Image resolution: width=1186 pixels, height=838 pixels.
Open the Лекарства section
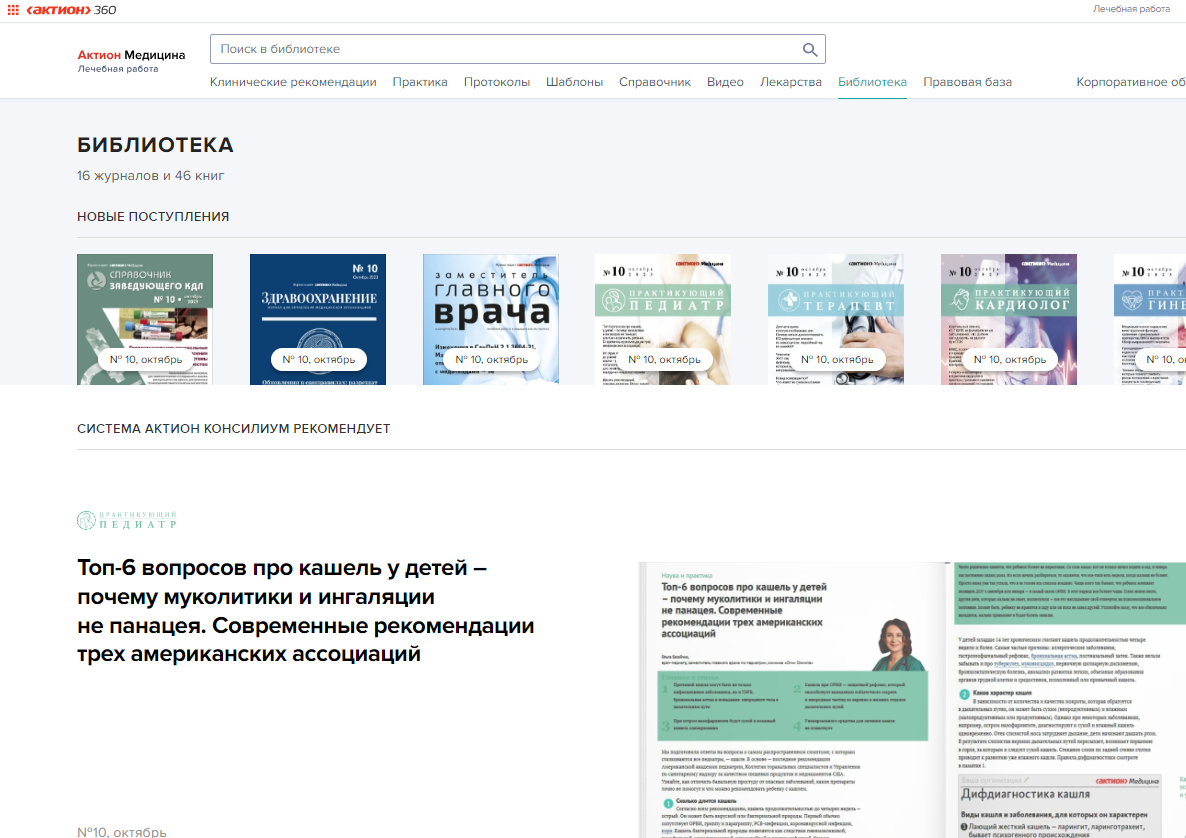tap(791, 82)
